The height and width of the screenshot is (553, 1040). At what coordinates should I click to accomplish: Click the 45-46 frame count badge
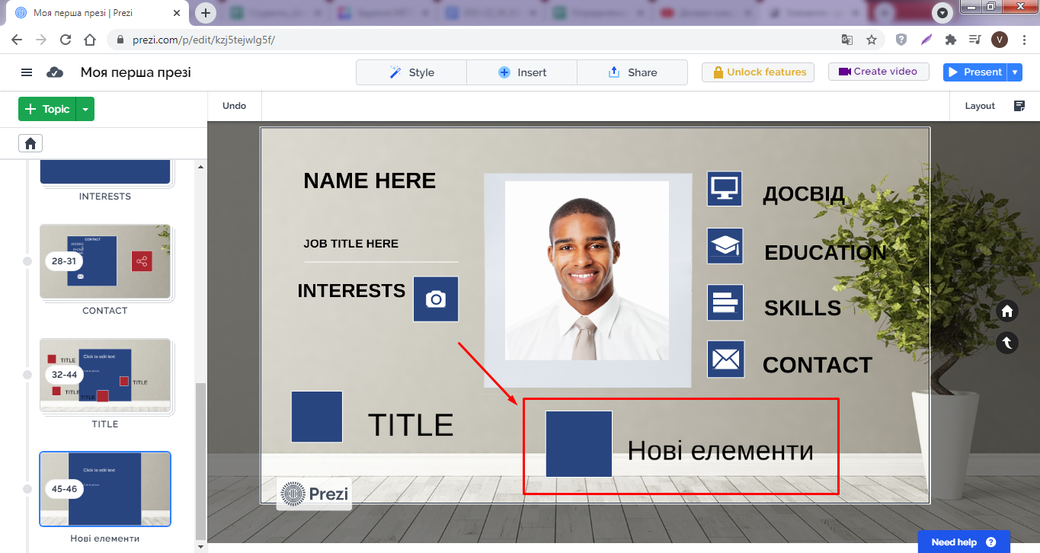pos(64,489)
